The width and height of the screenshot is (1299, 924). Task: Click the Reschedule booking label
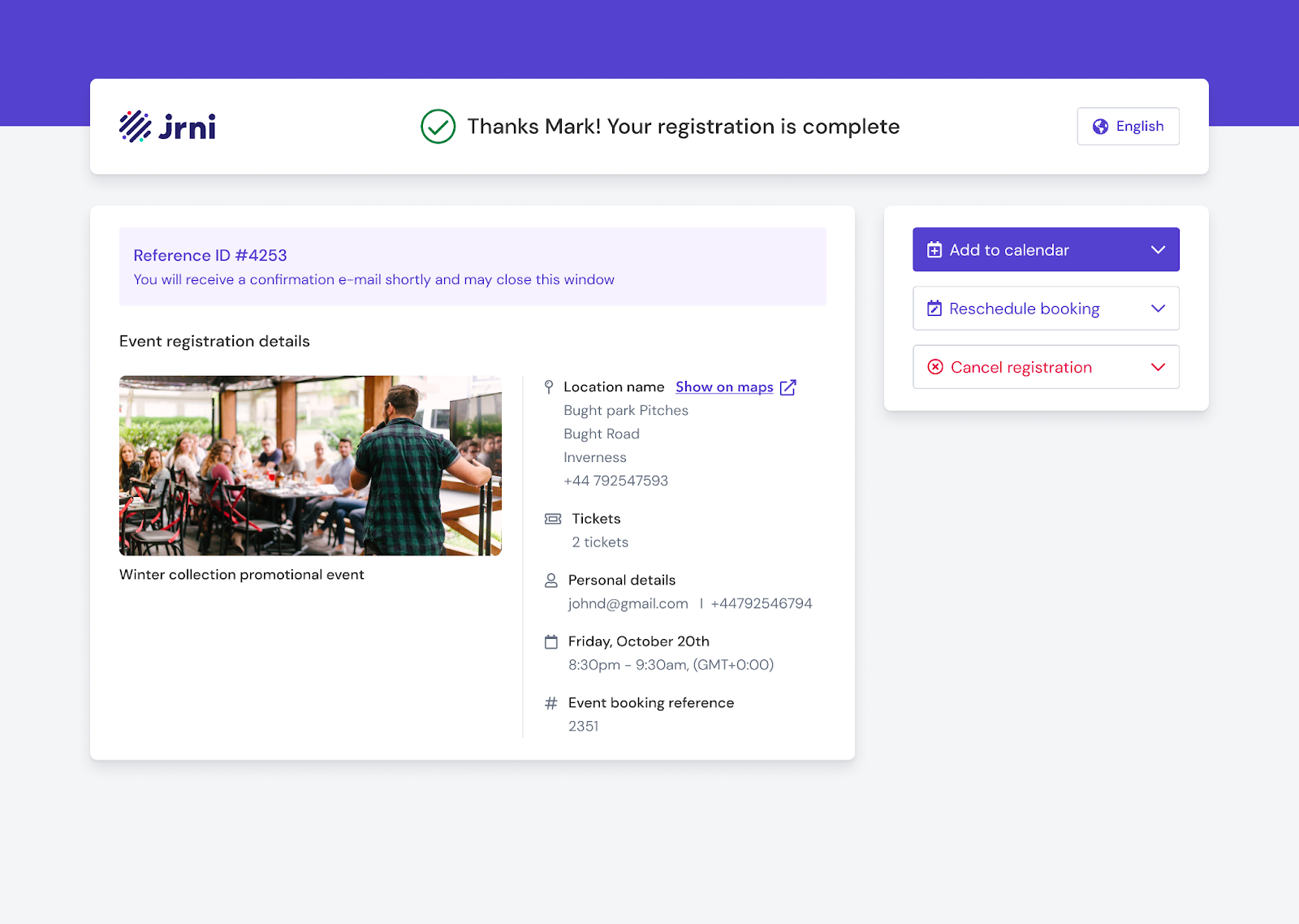click(x=1025, y=309)
